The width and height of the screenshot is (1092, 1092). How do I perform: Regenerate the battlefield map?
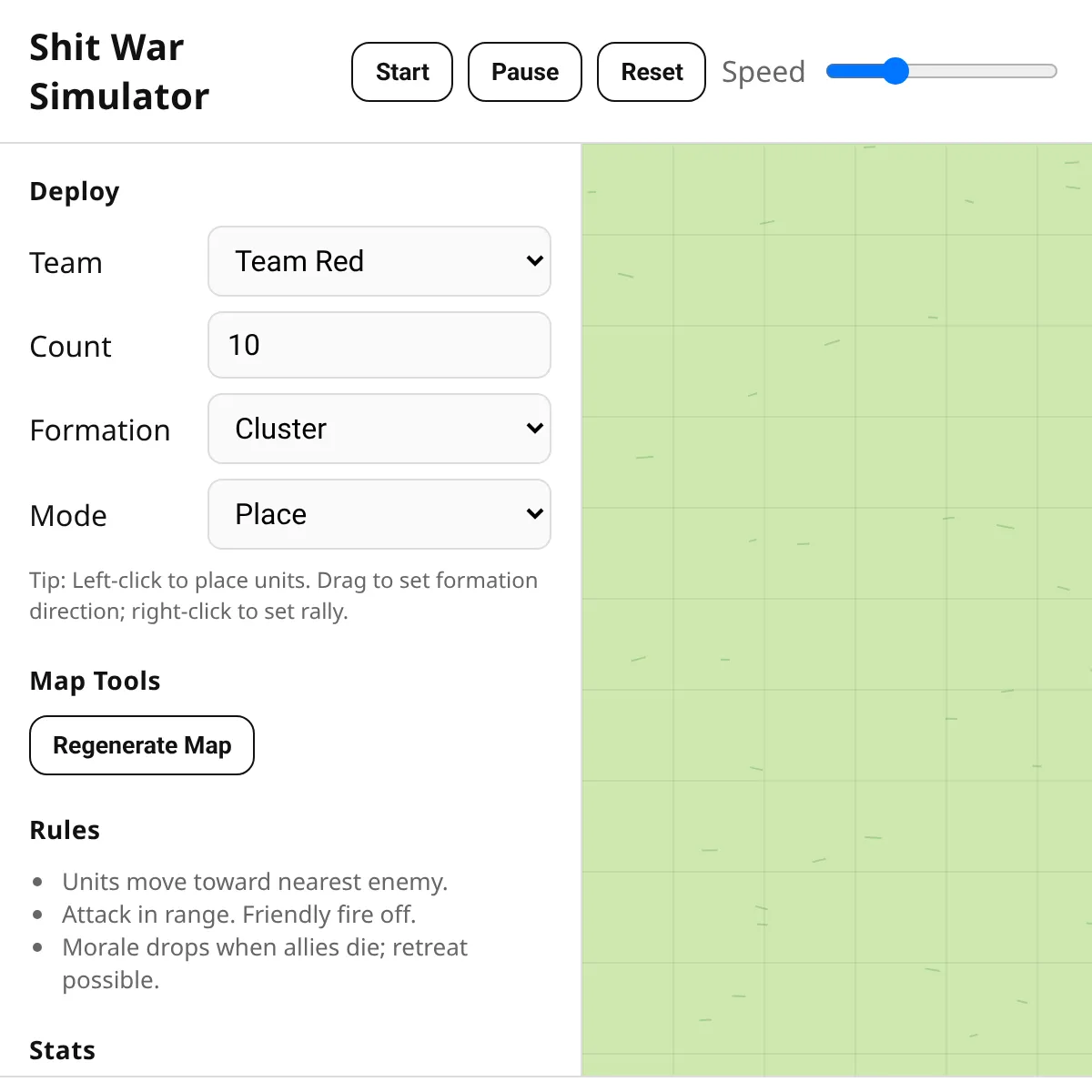[x=142, y=745]
